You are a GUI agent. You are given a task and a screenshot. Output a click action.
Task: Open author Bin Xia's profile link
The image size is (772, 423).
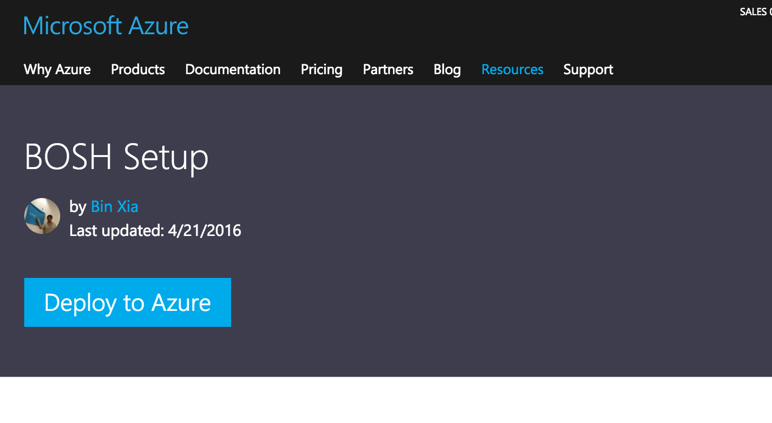[114, 206]
